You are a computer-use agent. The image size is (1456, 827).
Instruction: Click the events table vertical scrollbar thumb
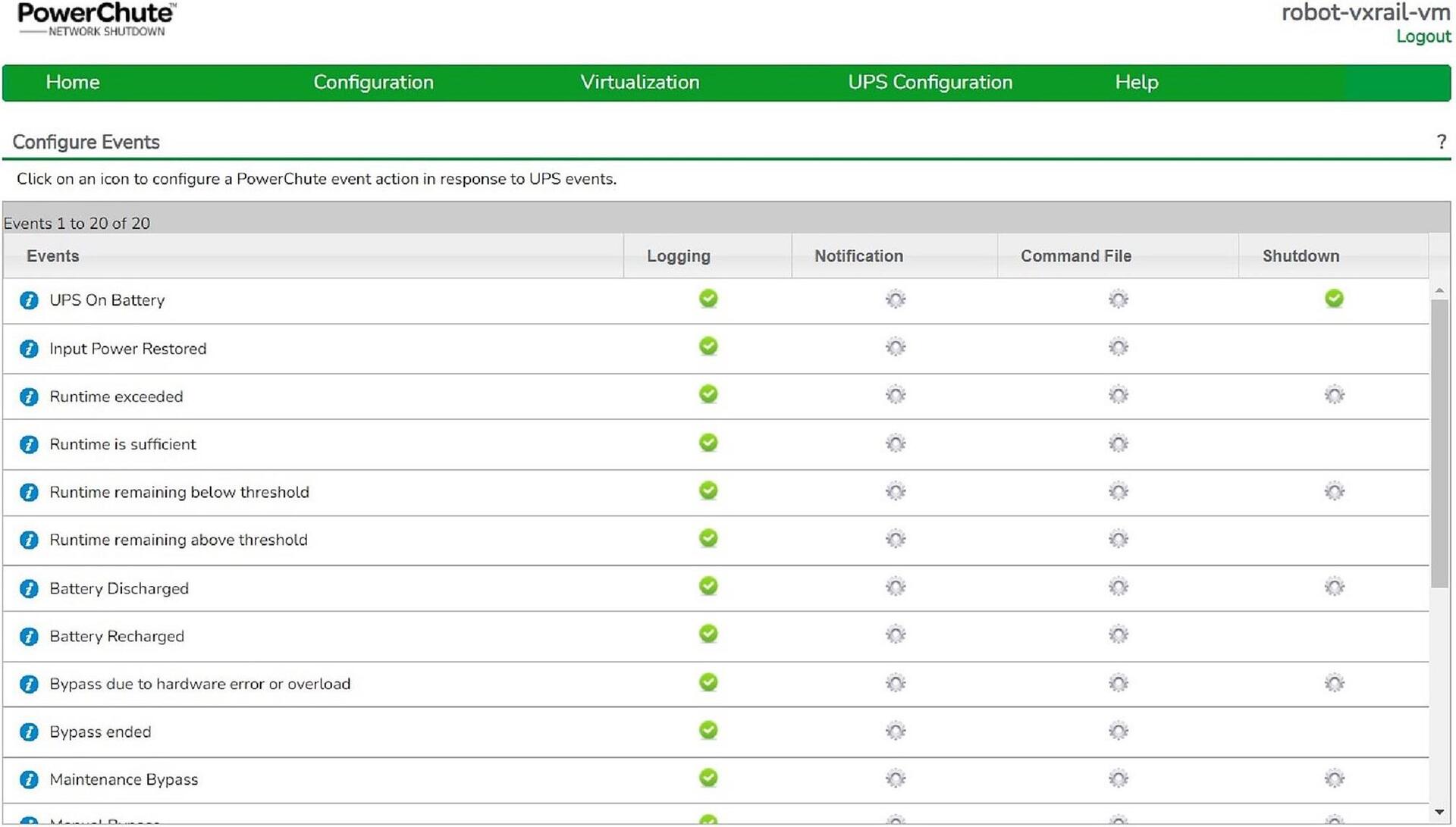tap(1439, 443)
